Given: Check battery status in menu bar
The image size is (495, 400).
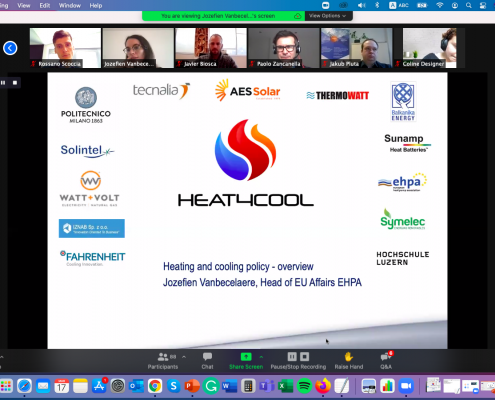Looking at the screenshot, I should click(422, 5).
